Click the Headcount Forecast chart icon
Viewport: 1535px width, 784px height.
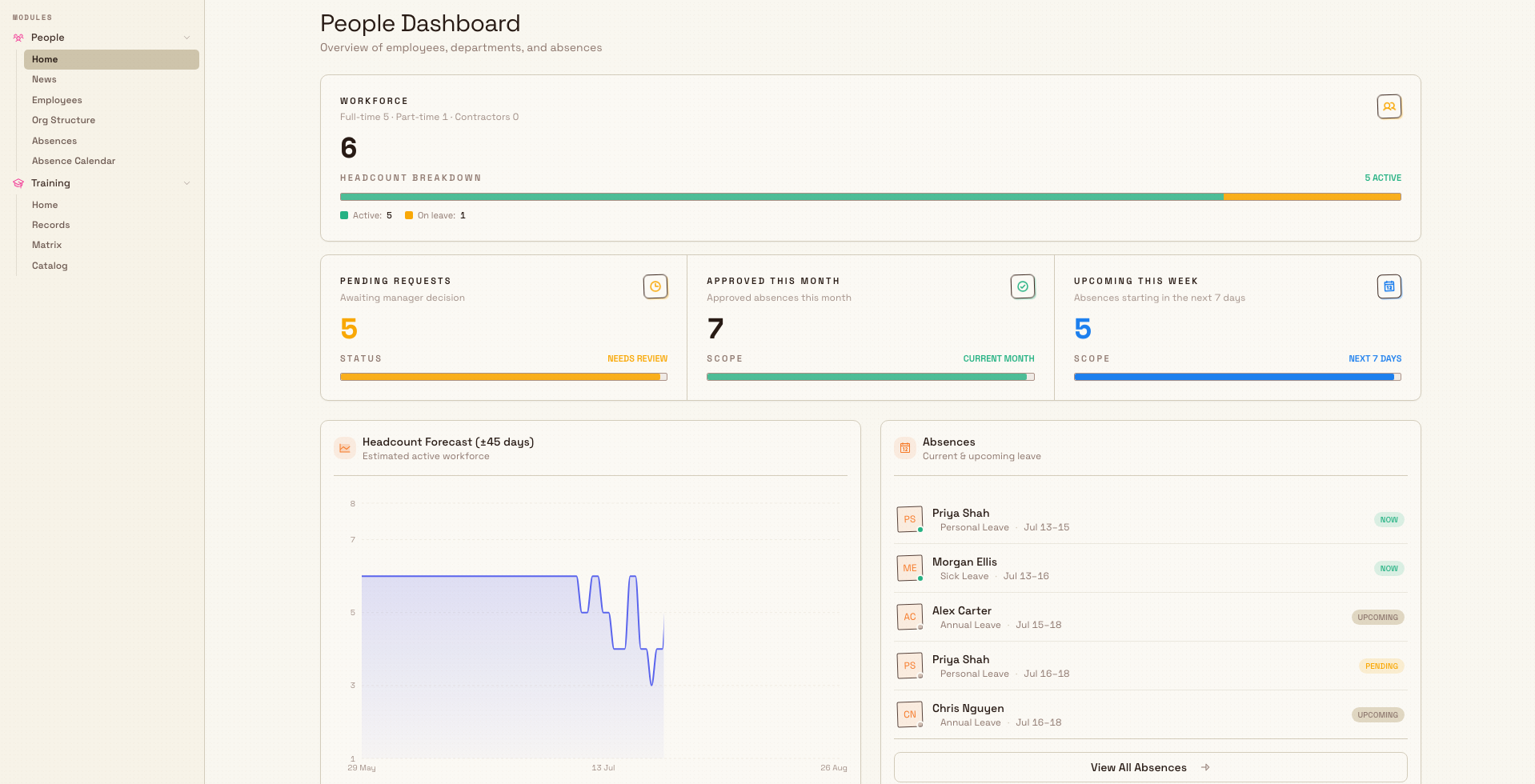click(x=345, y=448)
